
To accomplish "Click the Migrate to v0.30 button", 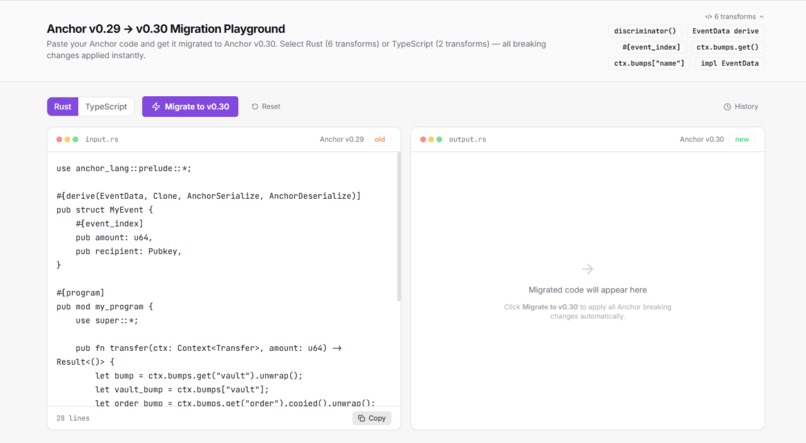I will point(190,106).
